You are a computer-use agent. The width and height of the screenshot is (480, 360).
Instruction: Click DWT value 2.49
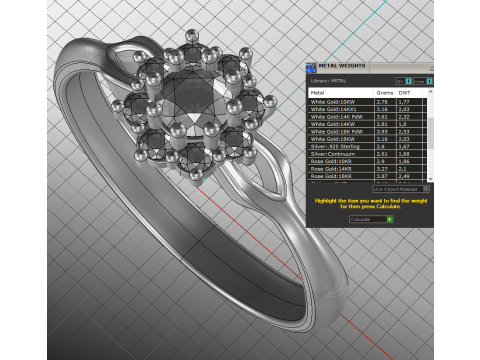pyautogui.click(x=404, y=176)
